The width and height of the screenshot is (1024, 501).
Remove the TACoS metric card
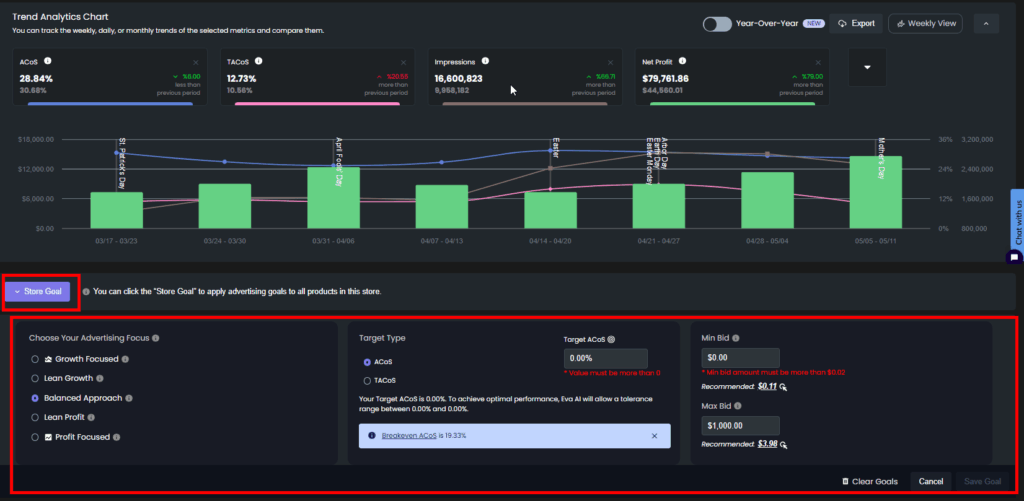pyautogui.click(x=403, y=62)
